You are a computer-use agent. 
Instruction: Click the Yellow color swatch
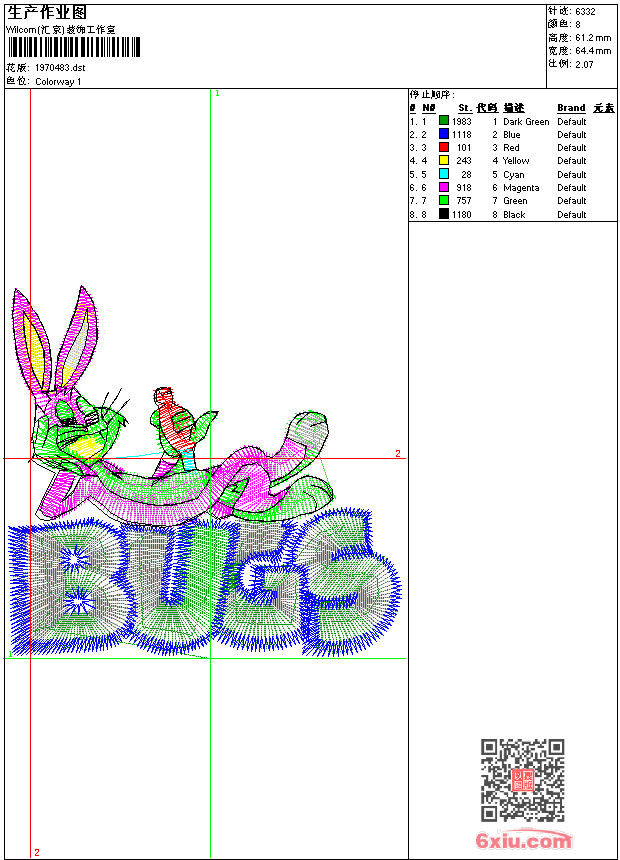coord(444,160)
